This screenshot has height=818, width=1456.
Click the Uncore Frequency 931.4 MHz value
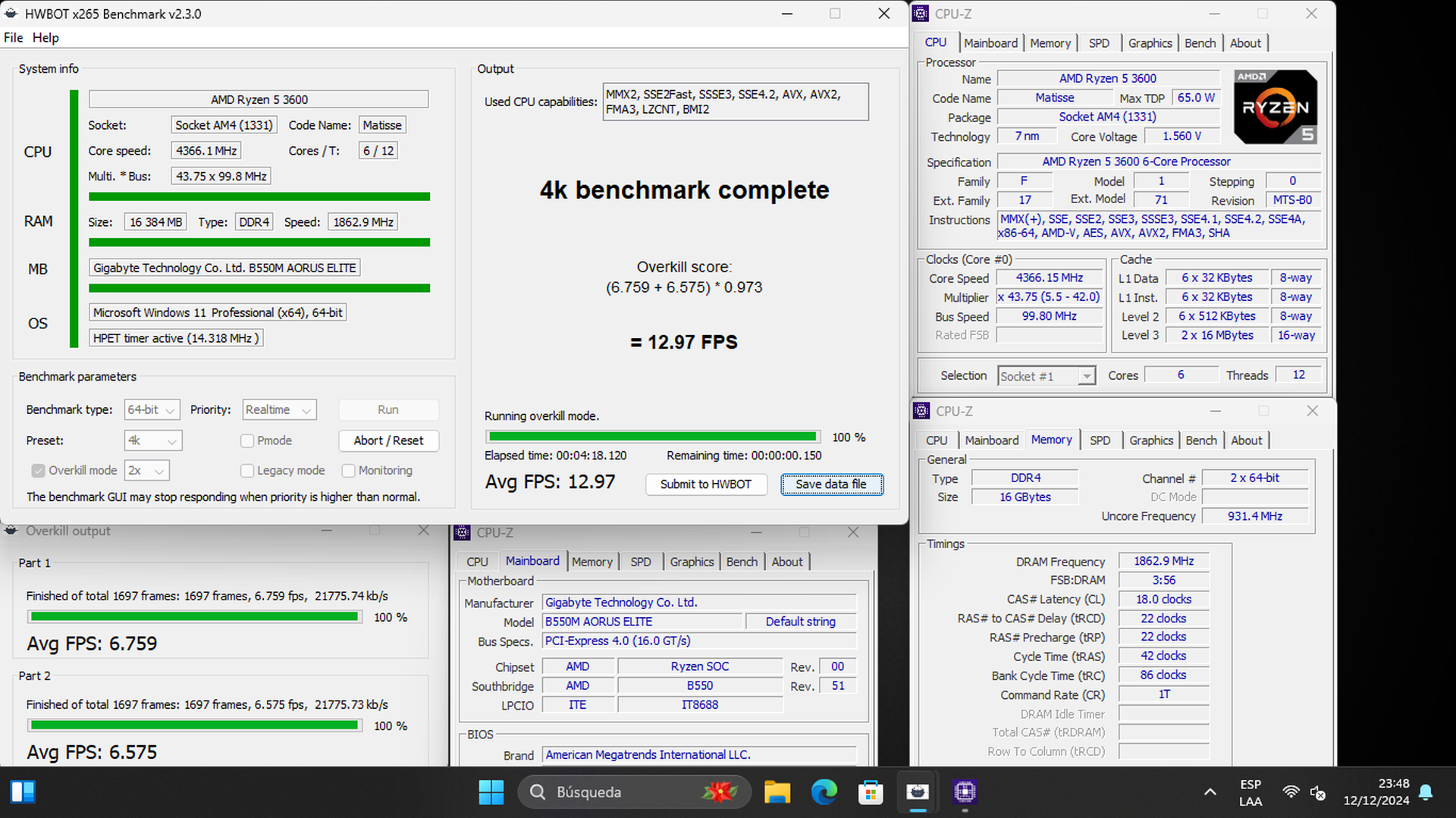tap(1255, 516)
